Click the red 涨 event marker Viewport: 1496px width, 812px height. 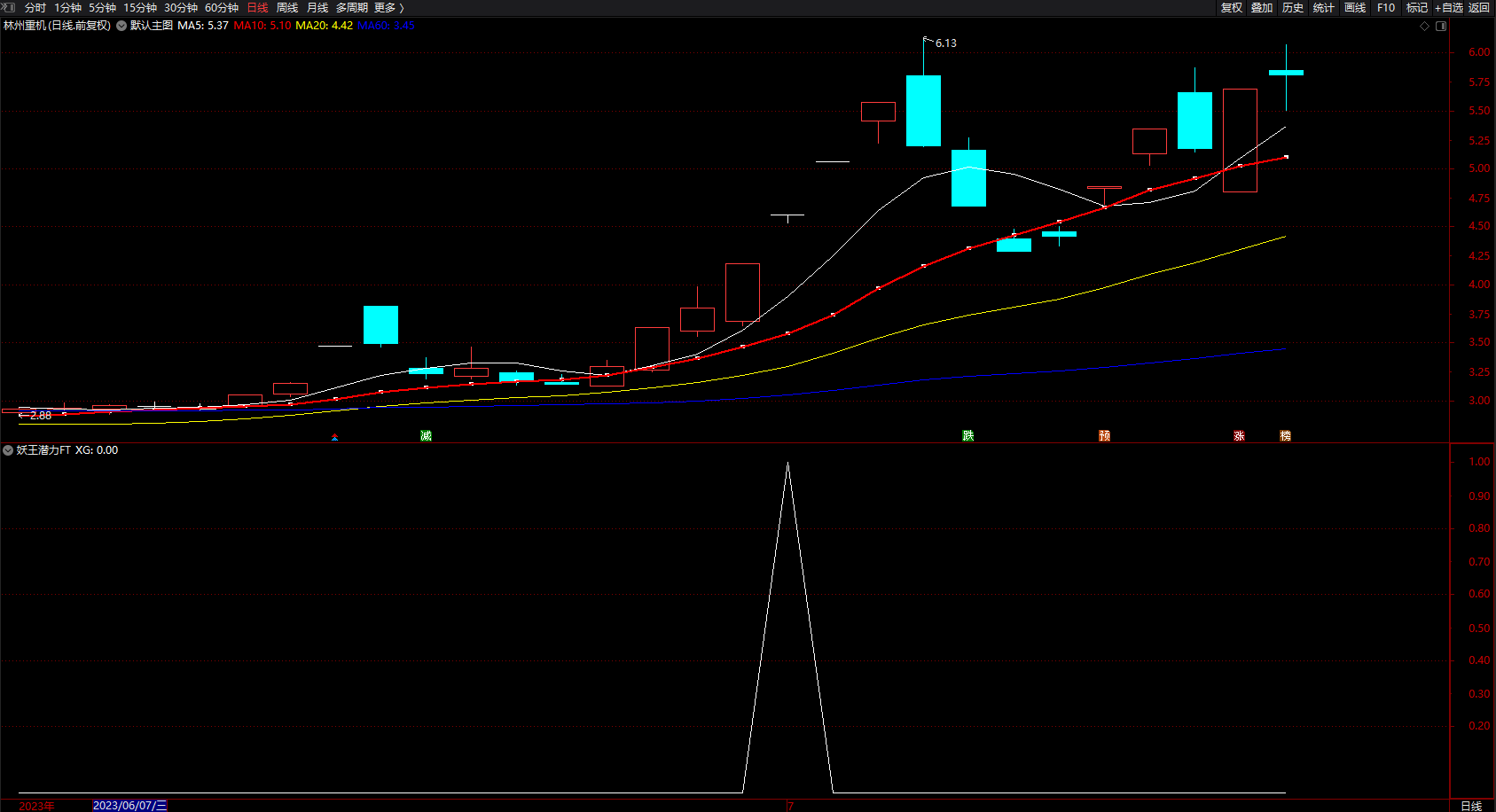(x=1239, y=435)
